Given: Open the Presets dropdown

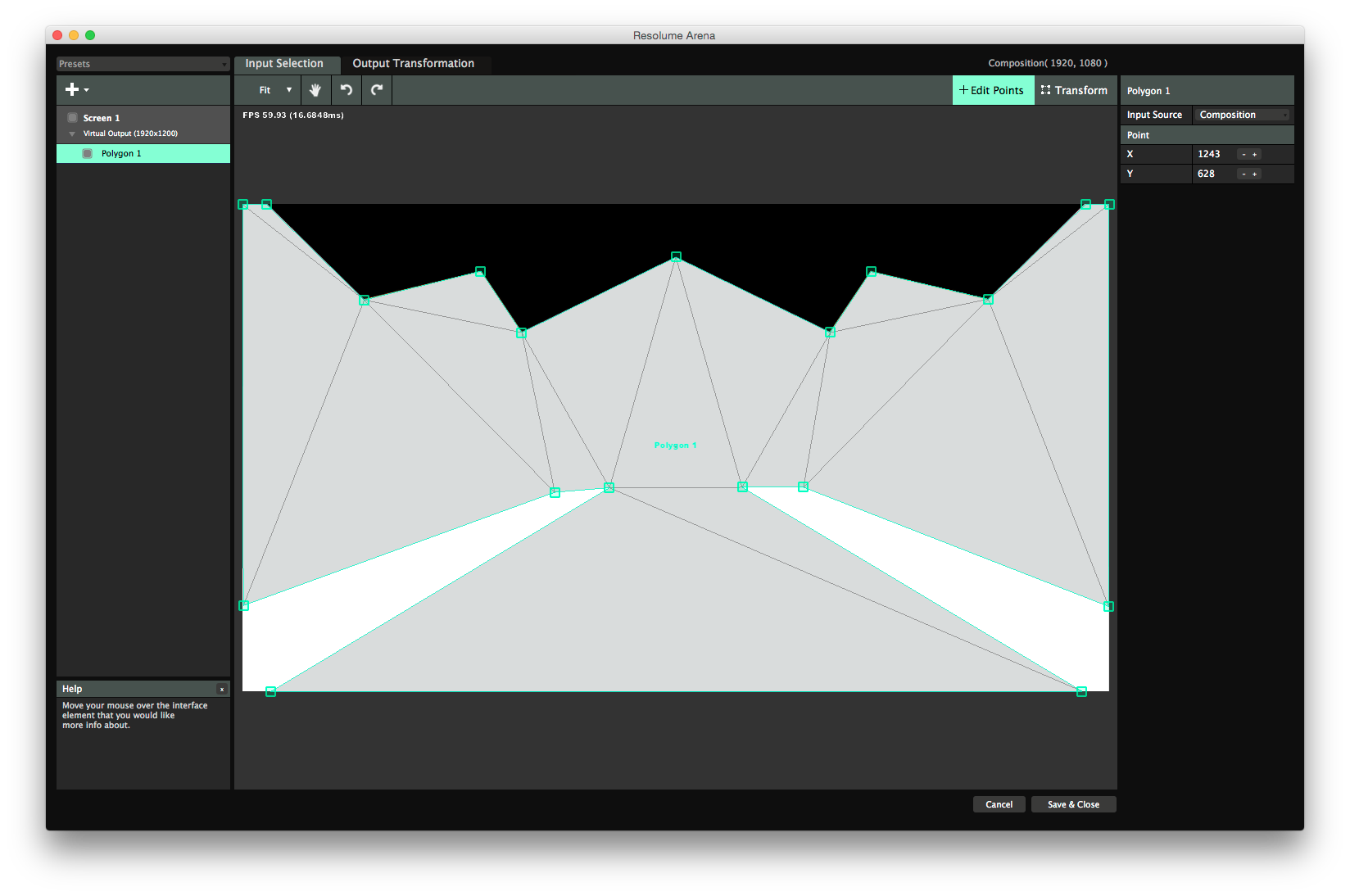Looking at the screenshot, I should (x=143, y=64).
